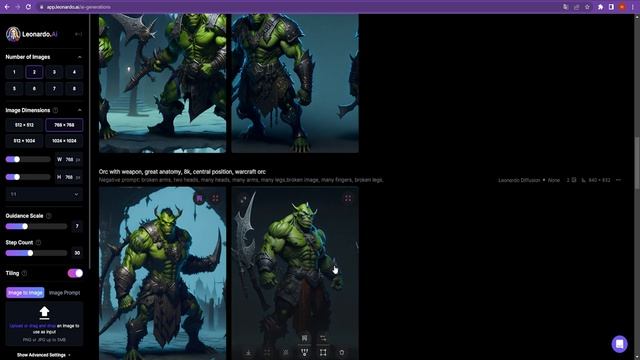This screenshot has width=640, height=360.
Task: Bookmark this page with the star icon
Action: coord(587,7)
